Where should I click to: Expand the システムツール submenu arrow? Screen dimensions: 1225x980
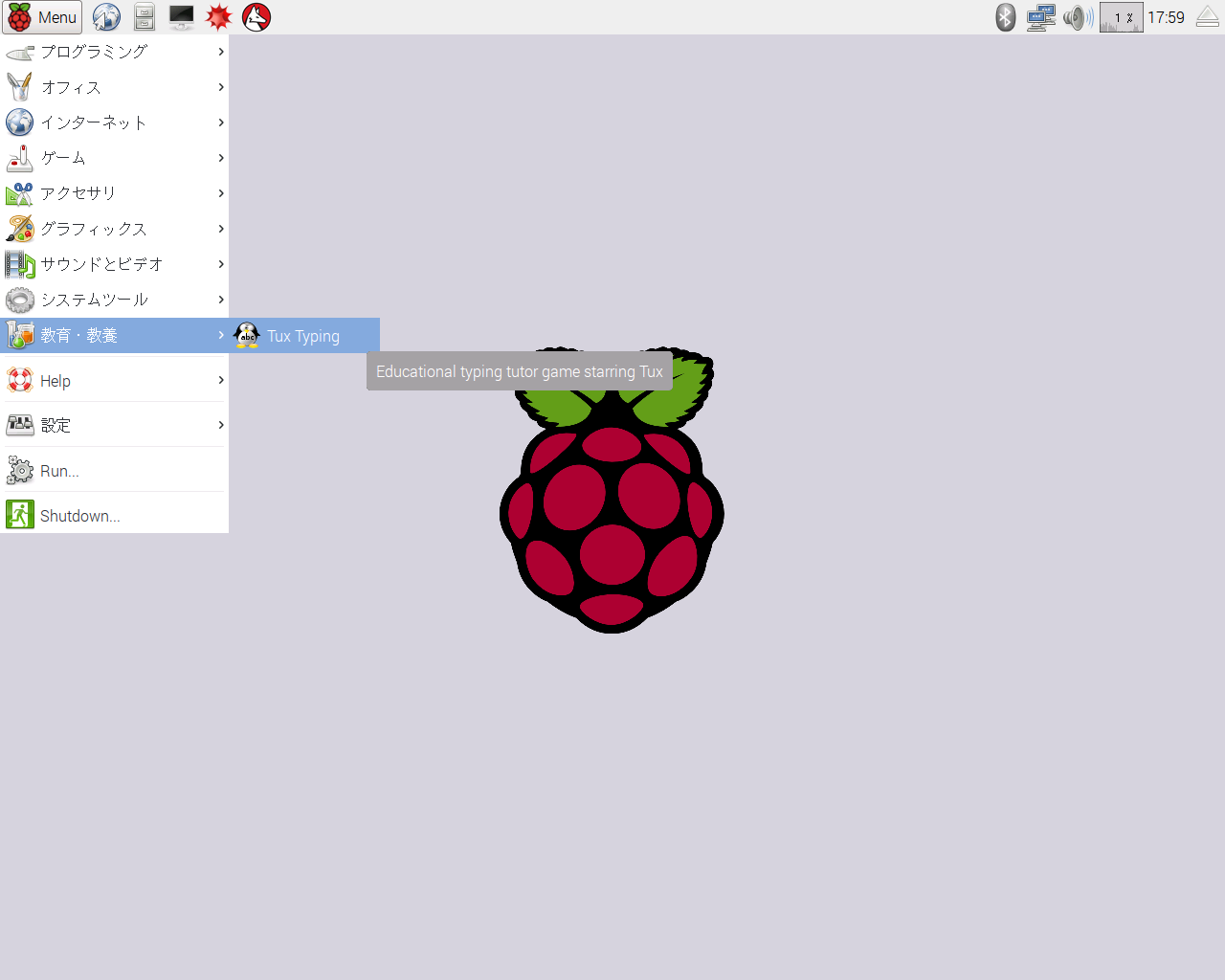pyautogui.click(x=221, y=300)
